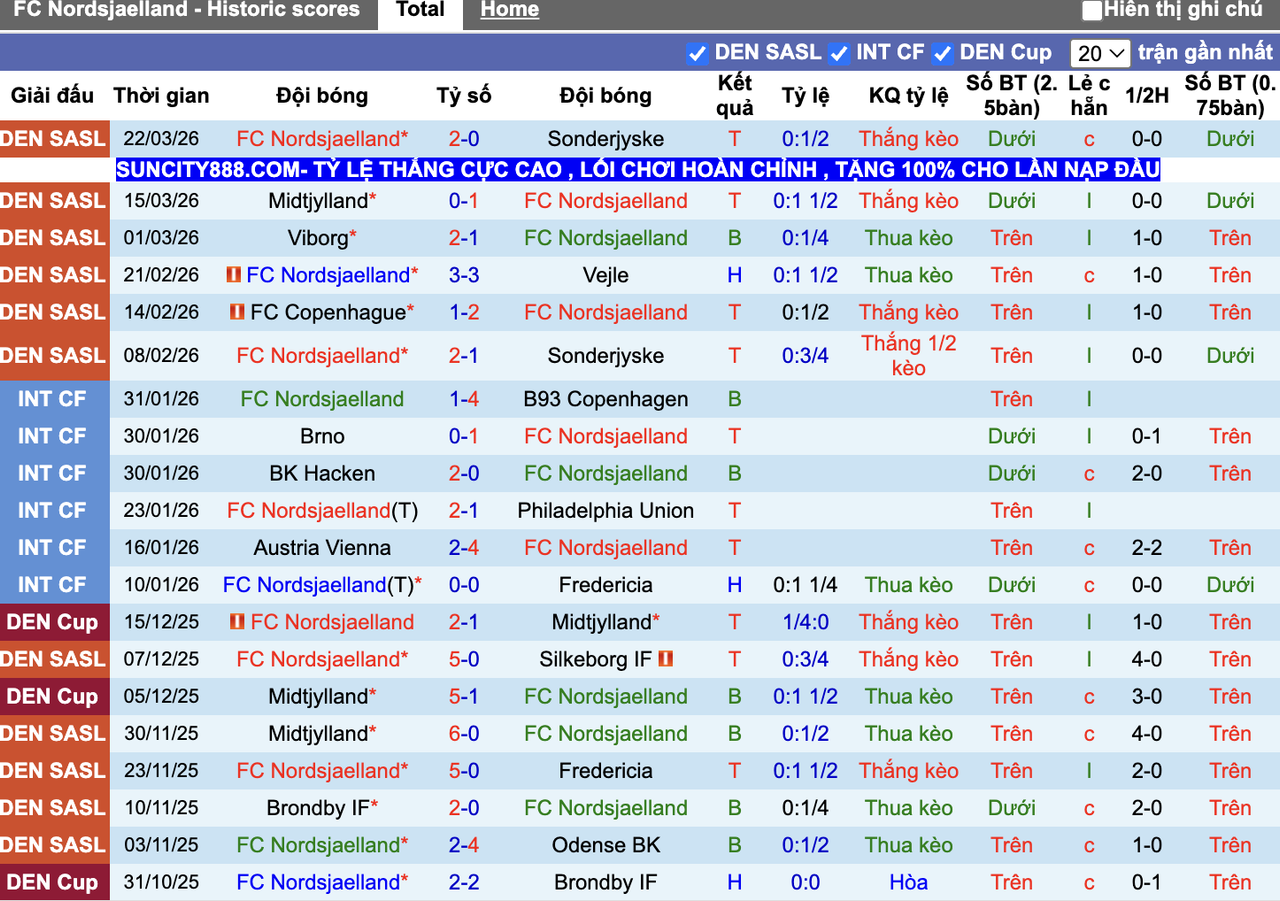Select B93 Copenhagen team name
The image size is (1280, 901).
pos(606,399)
